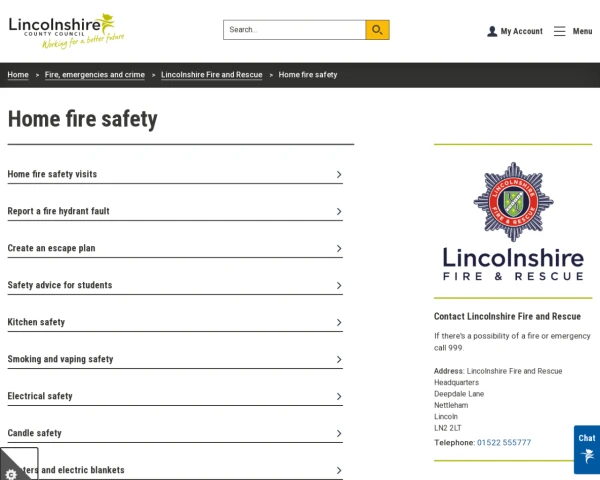
Task: Open Lincolnshire Fire and Rescue breadcrumb
Action: click(212, 75)
